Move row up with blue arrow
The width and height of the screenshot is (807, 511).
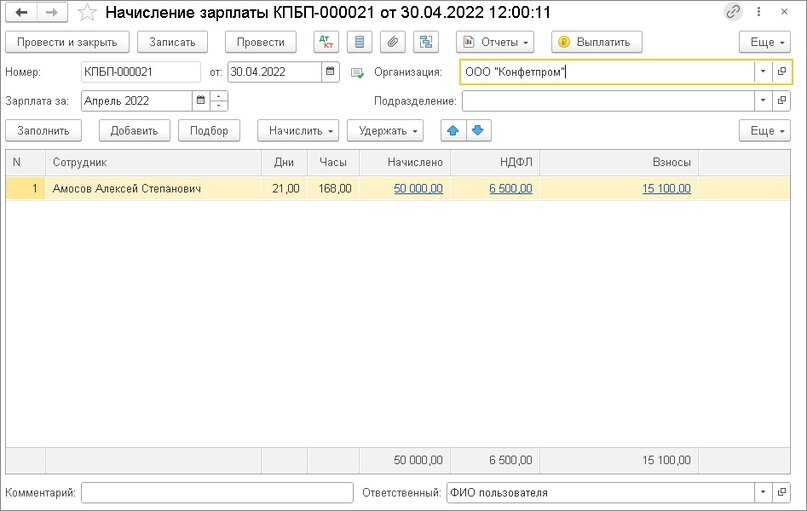[453, 131]
